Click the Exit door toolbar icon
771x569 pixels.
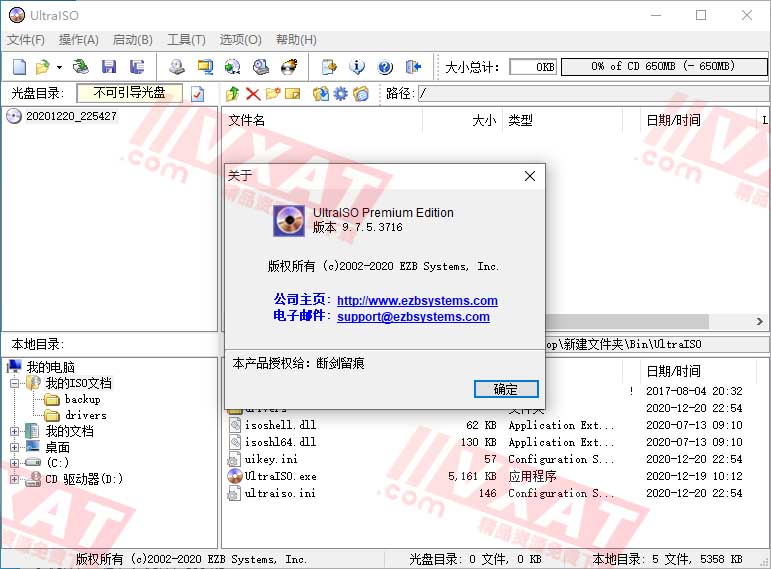[x=414, y=67]
